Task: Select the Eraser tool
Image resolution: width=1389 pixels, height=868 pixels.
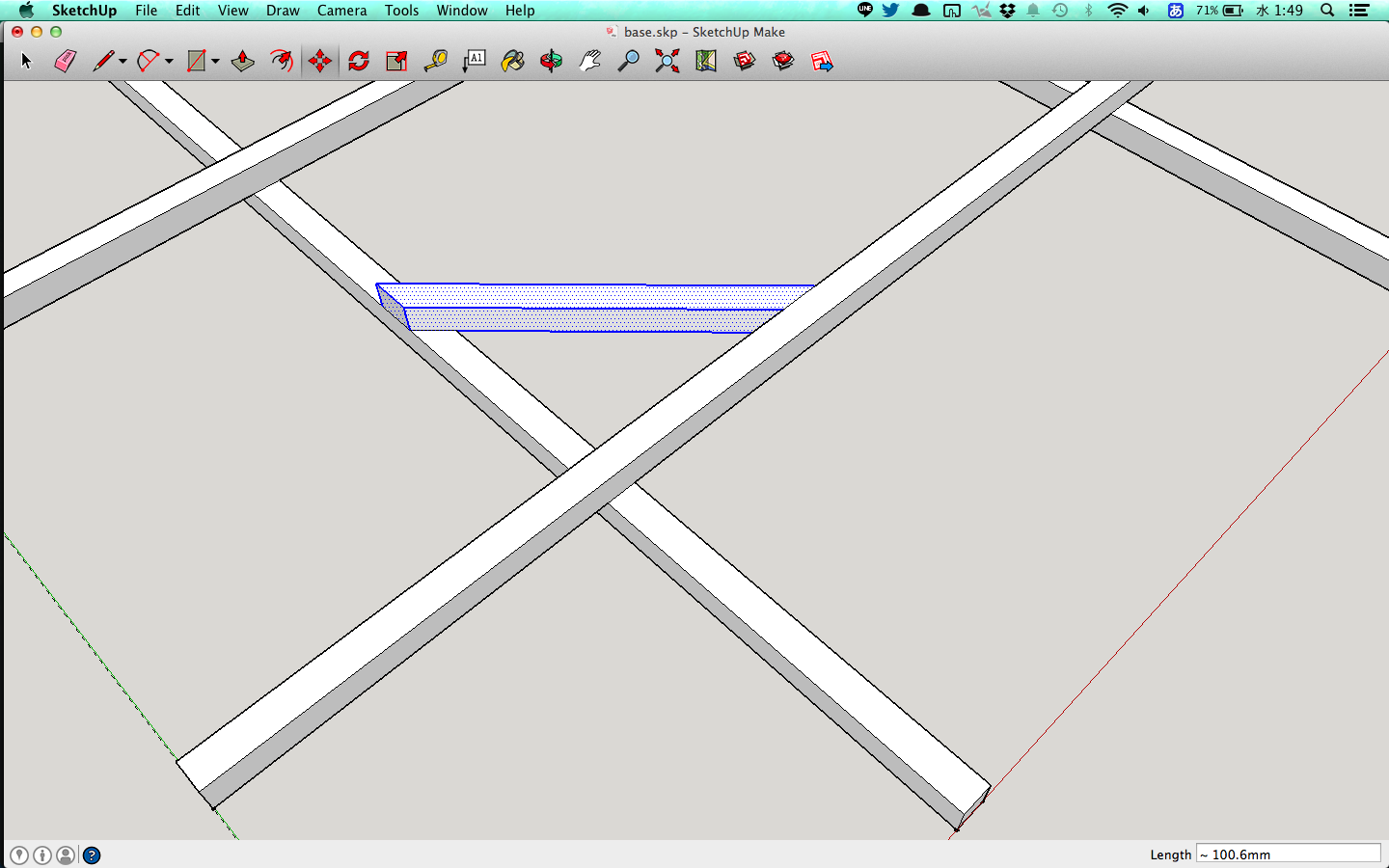Action: tap(65, 62)
